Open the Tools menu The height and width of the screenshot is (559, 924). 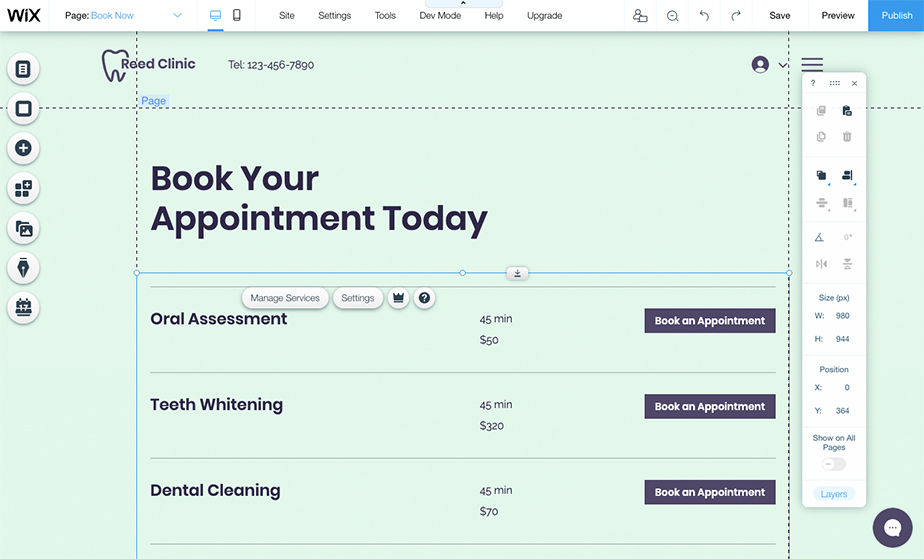click(385, 15)
